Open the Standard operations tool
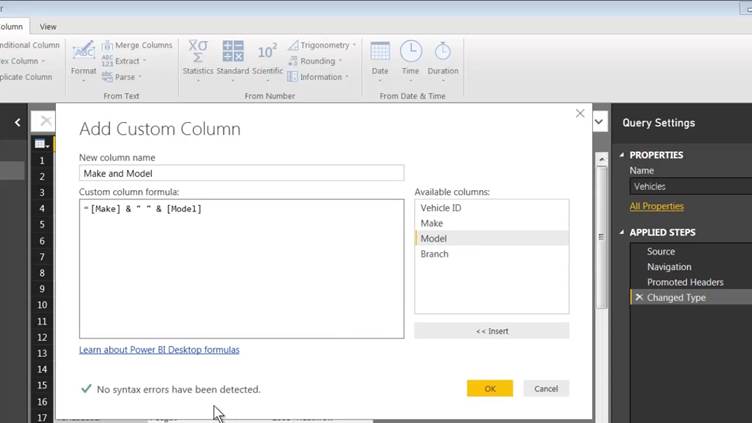 pos(233,60)
